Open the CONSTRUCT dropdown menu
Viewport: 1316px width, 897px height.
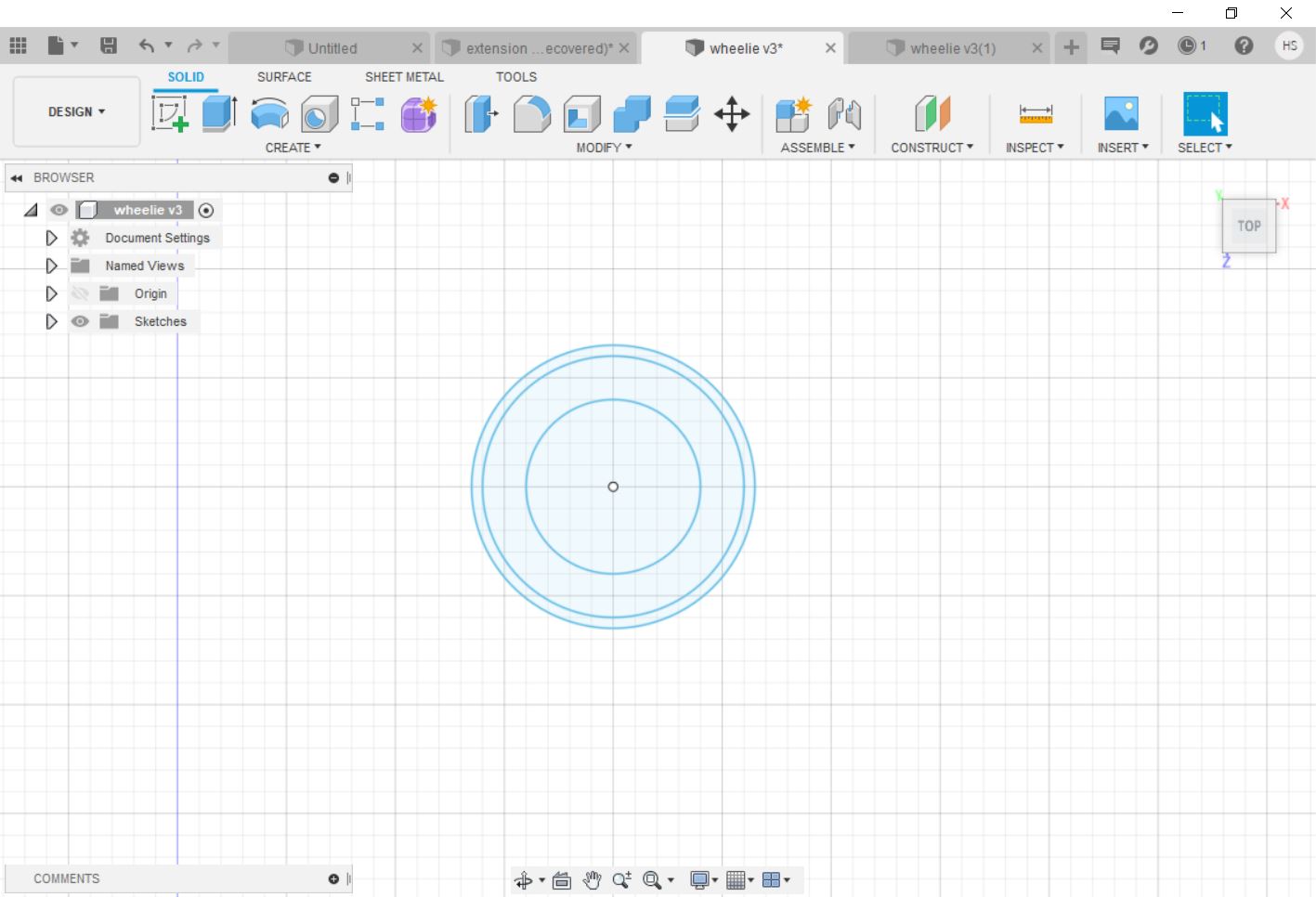932,148
